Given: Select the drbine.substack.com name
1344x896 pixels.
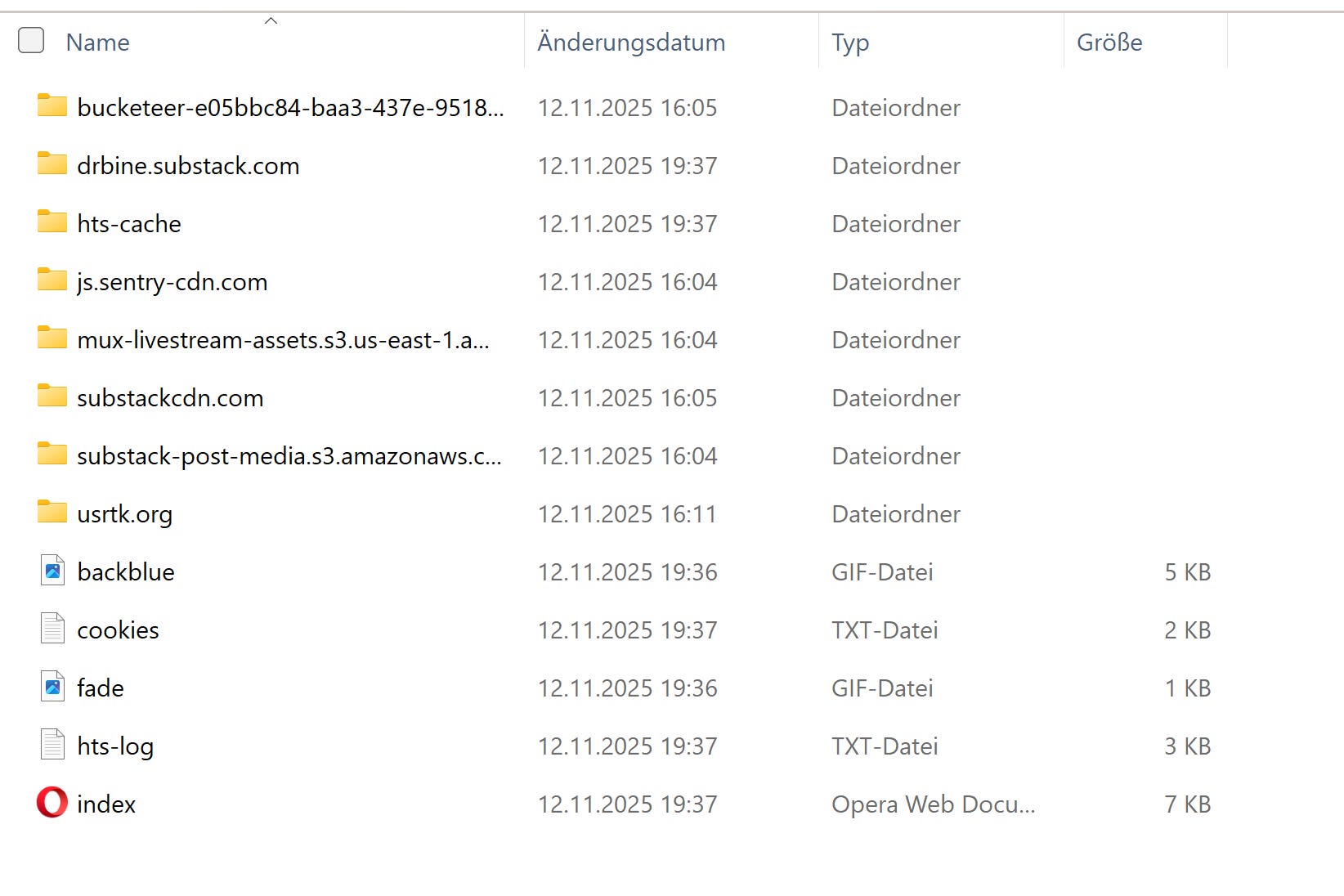Looking at the screenshot, I should [x=188, y=166].
